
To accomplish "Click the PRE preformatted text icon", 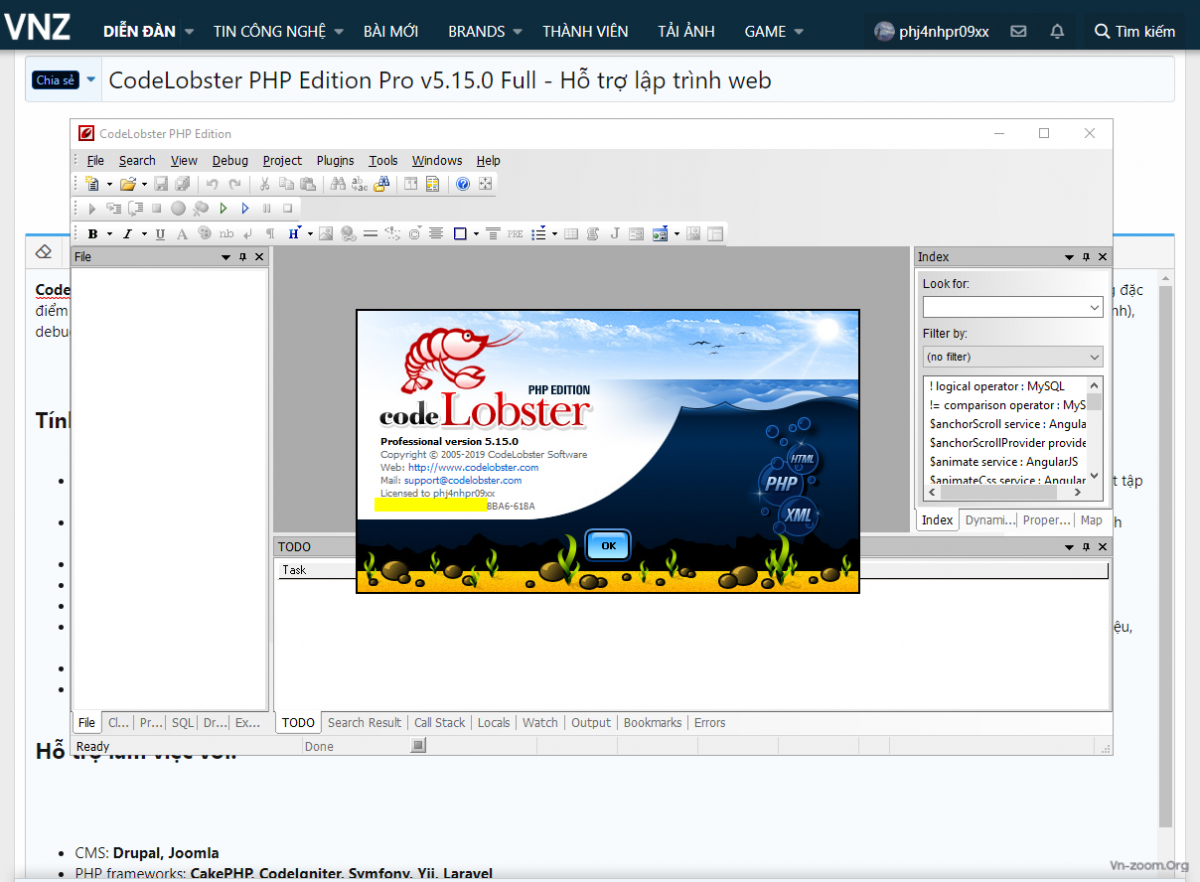I will [515, 234].
